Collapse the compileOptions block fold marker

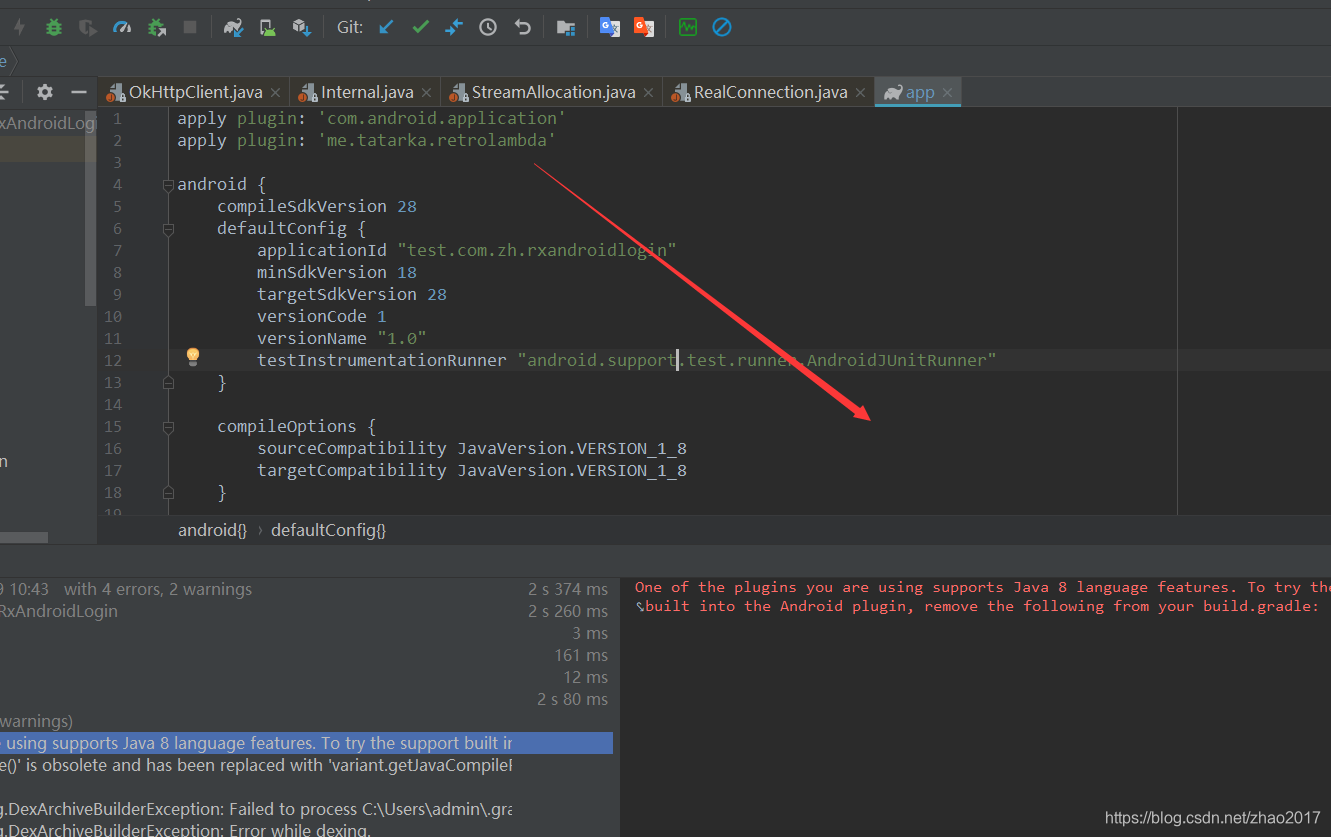[168, 426]
